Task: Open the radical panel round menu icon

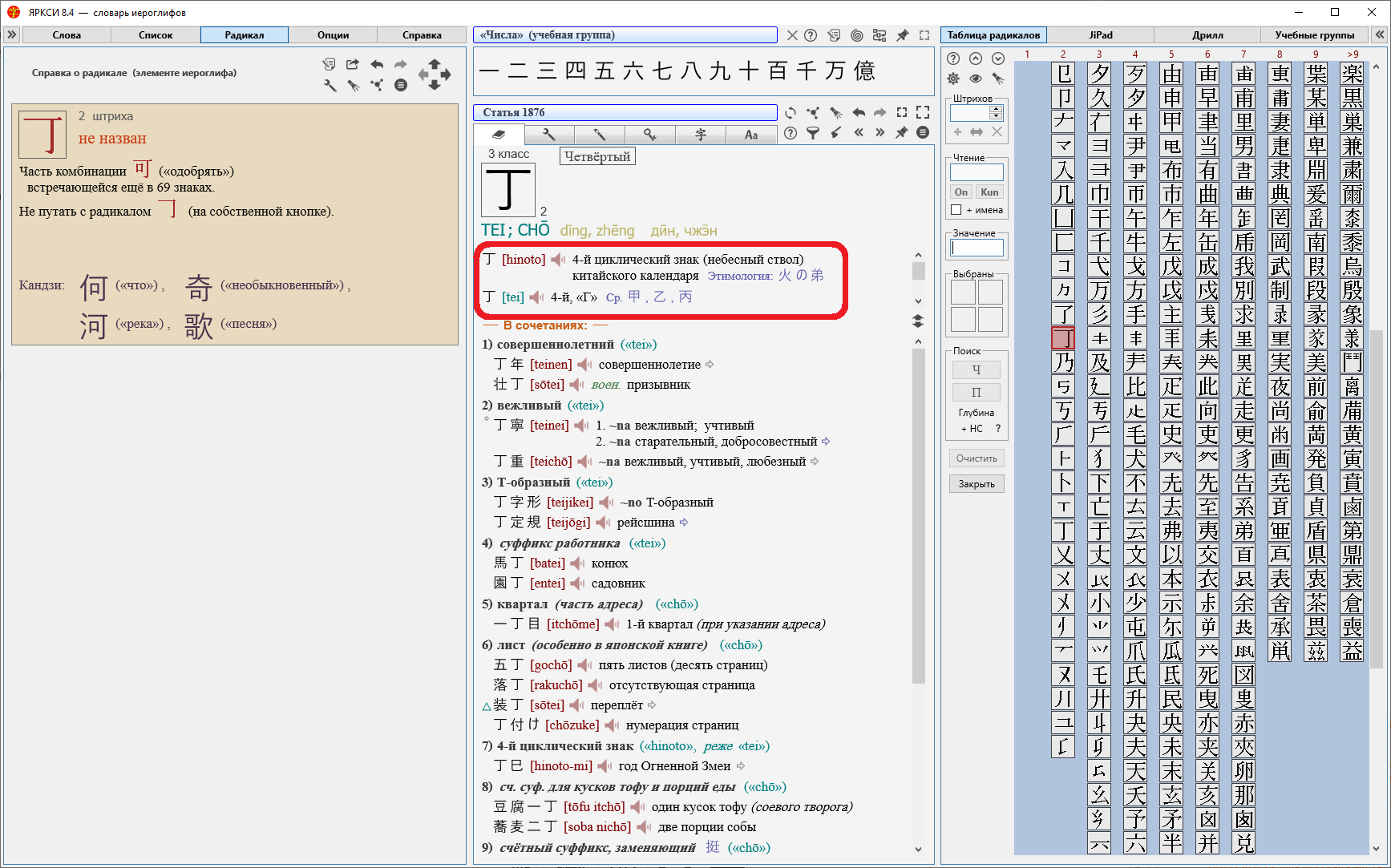Action: pos(401,85)
